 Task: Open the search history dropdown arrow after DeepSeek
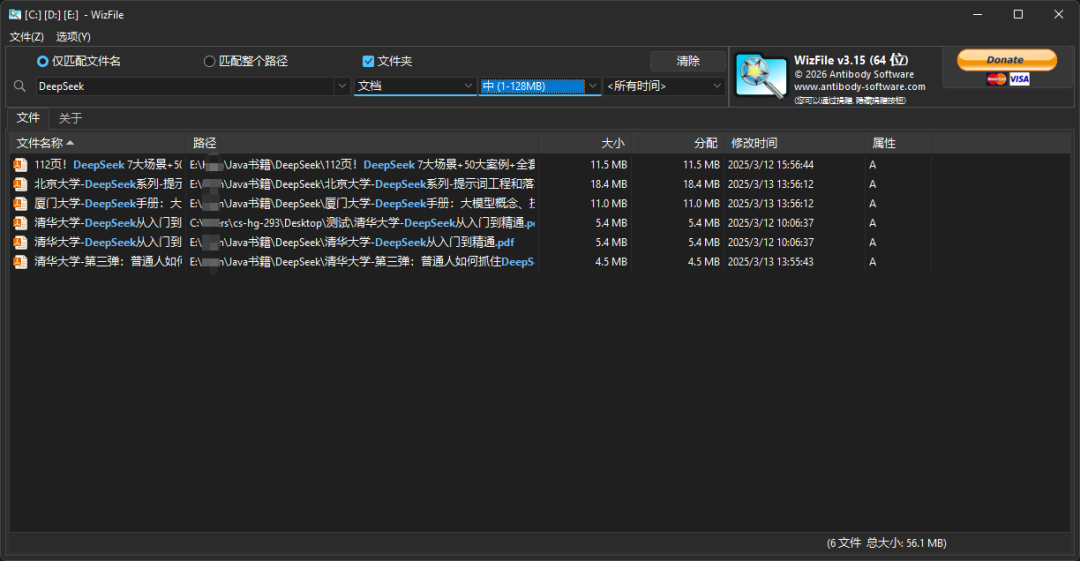(x=342, y=86)
